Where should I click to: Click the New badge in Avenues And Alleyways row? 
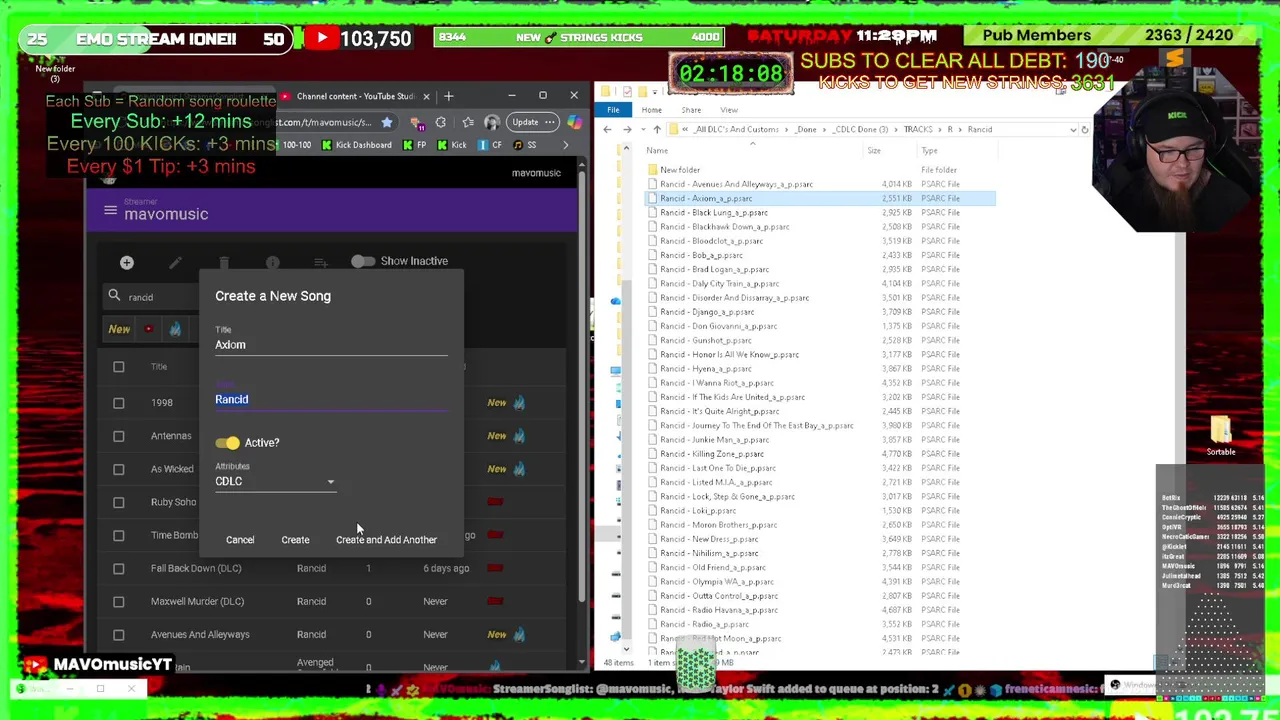pyautogui.click(x=497, y=634)
